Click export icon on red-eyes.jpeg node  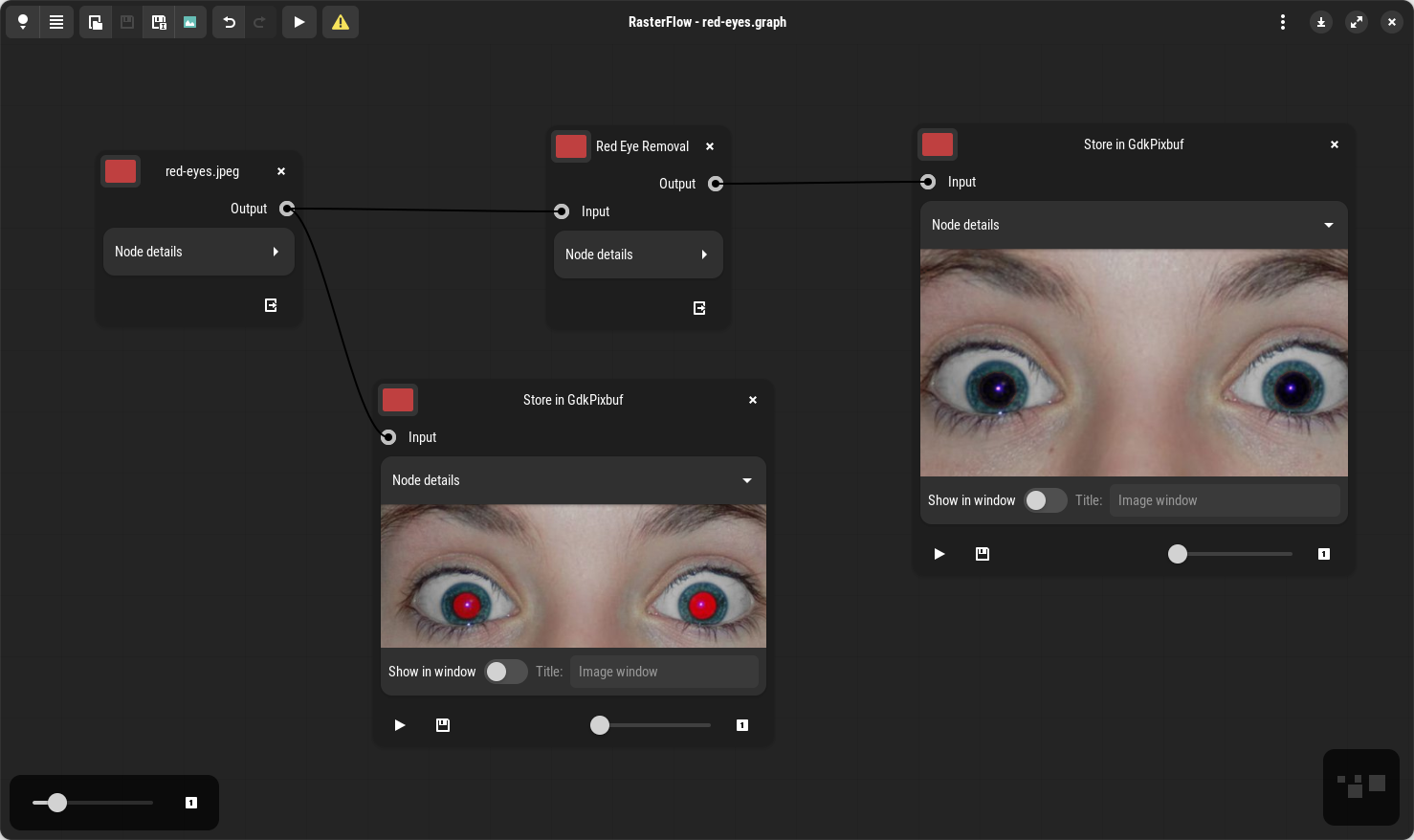point(271,305)
